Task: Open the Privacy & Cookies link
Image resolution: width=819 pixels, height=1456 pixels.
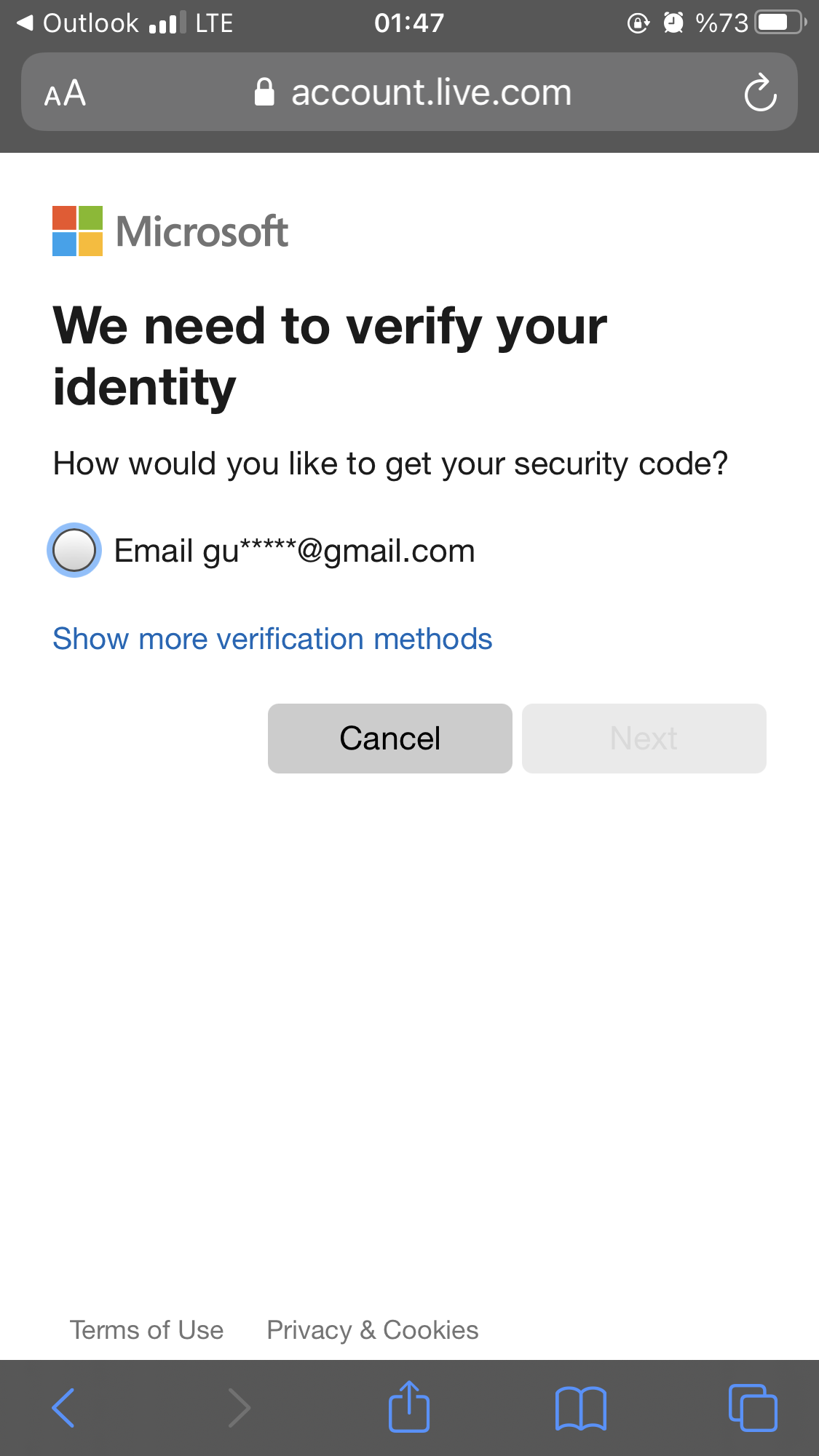Action: [x=373, y=1330]
